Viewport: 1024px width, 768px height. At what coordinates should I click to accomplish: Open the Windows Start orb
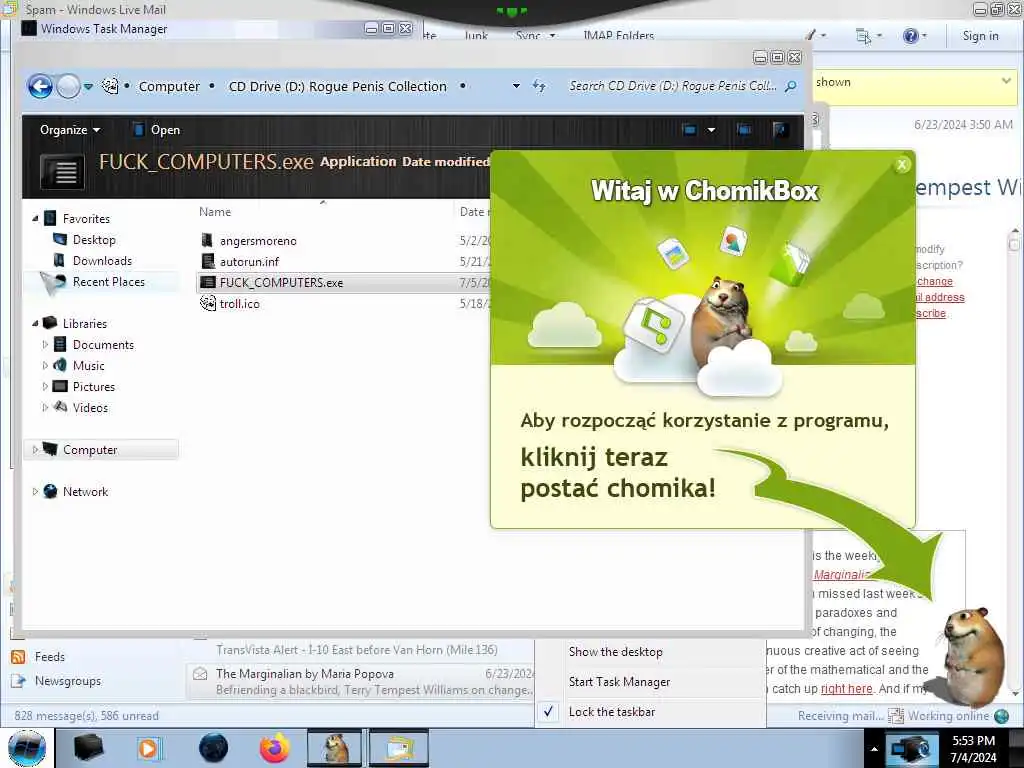click(26, 748)
